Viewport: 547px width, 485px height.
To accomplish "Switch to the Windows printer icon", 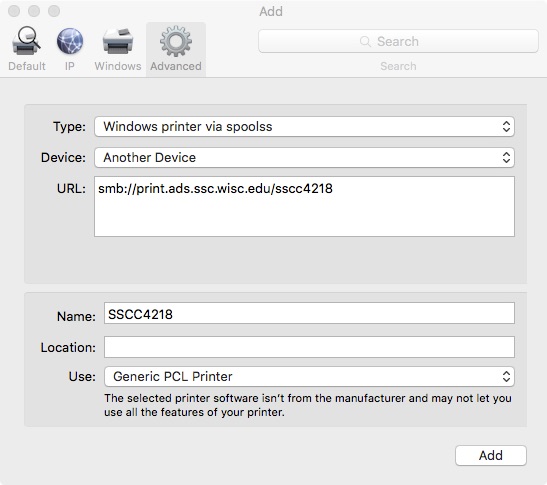I will coord(118,41).
